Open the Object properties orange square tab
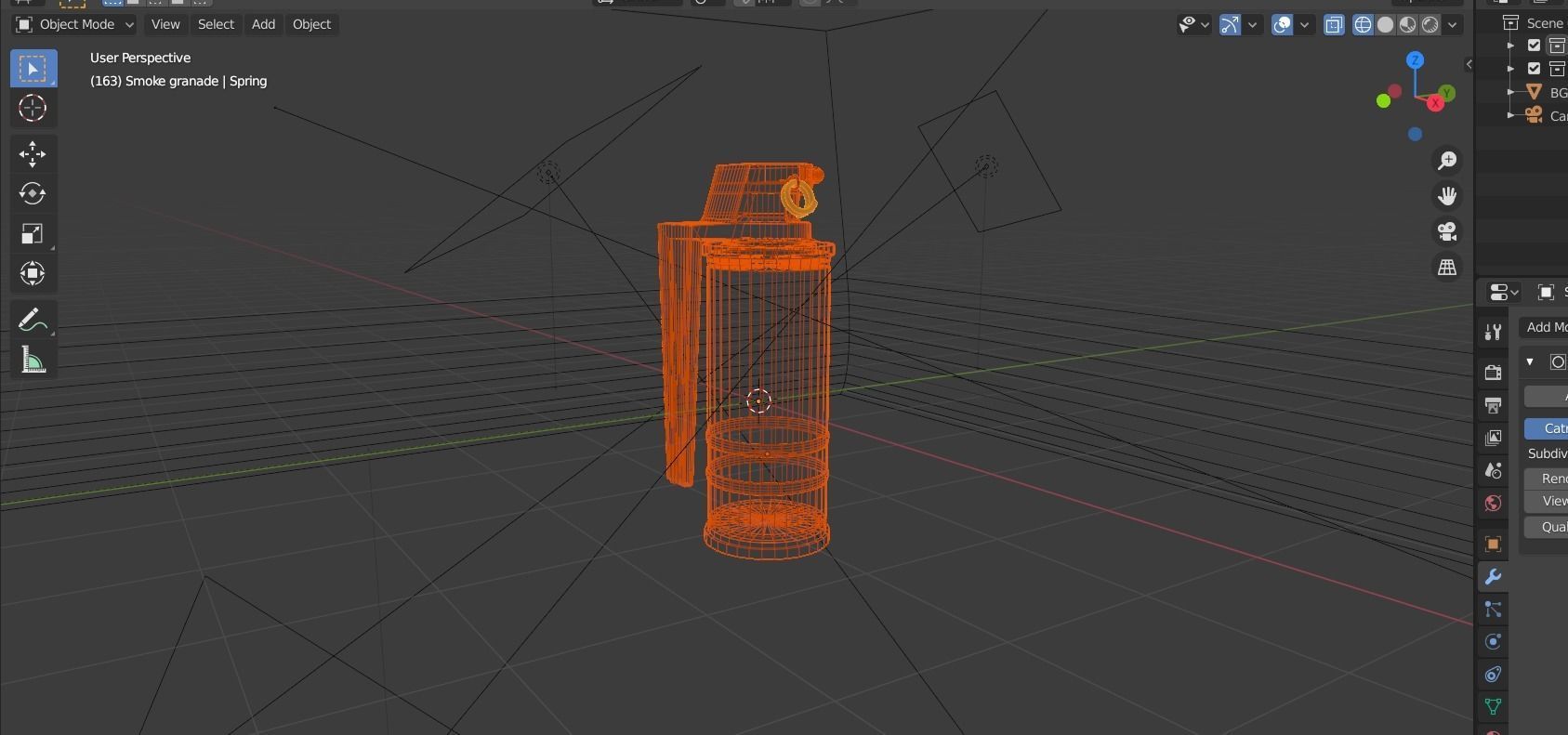This screenshot has width=1568, height=735. (1493, 545)
